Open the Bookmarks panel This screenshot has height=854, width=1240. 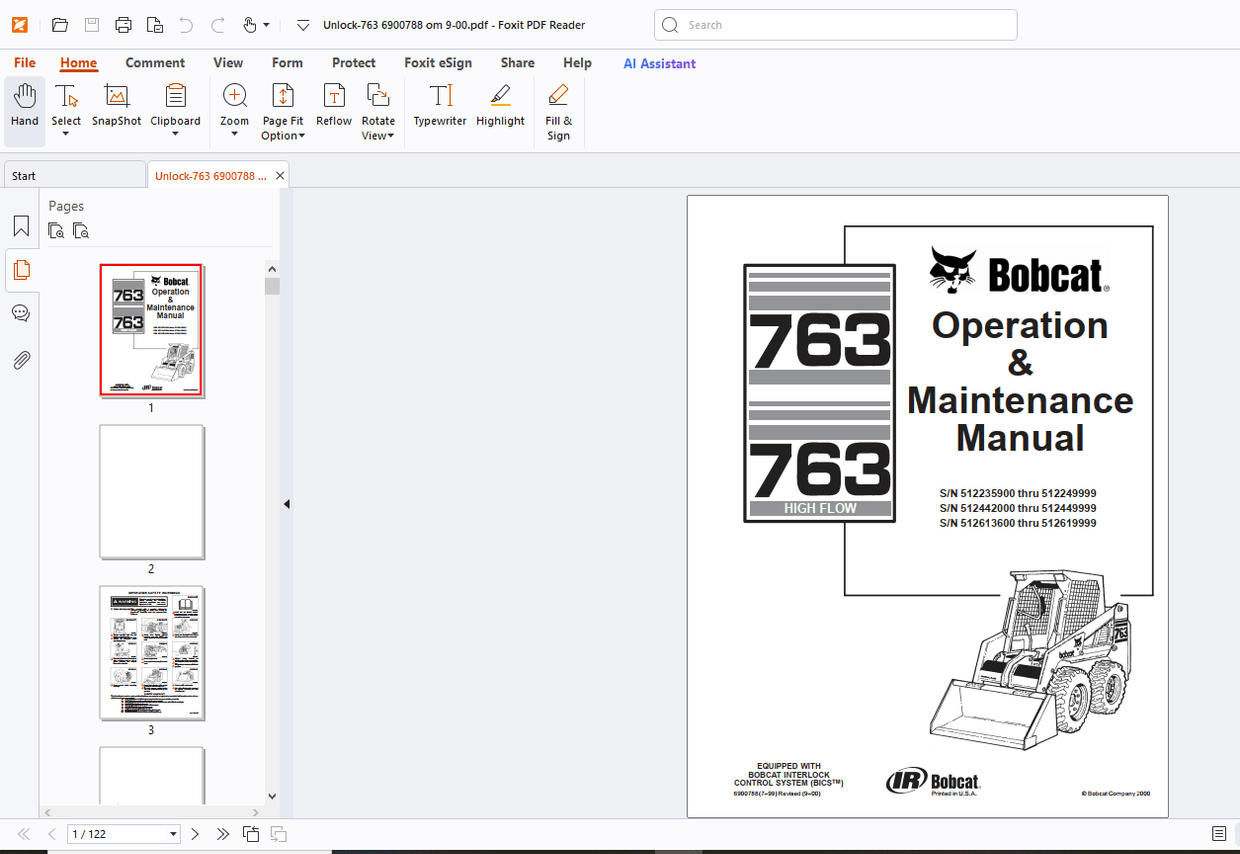[21, 225]
